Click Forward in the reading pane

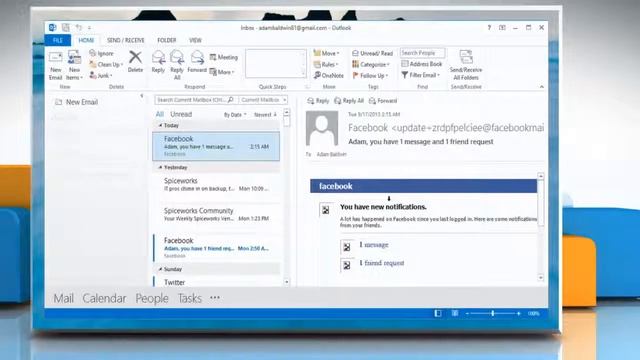pyautogui.click(x=383, y=101)
